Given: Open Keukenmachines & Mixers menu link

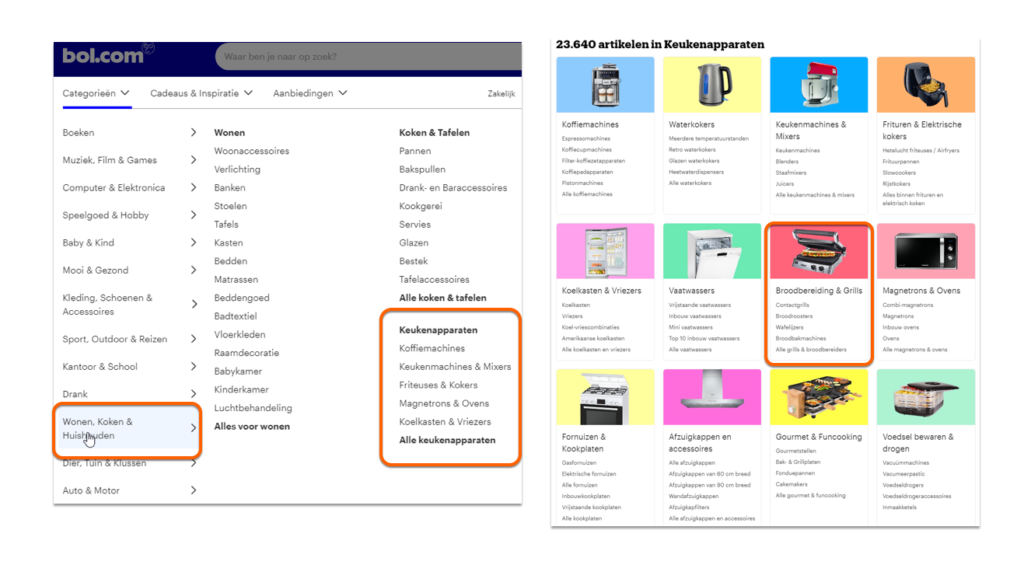Looking at the screenshot, I should click(x=455, y=367).
